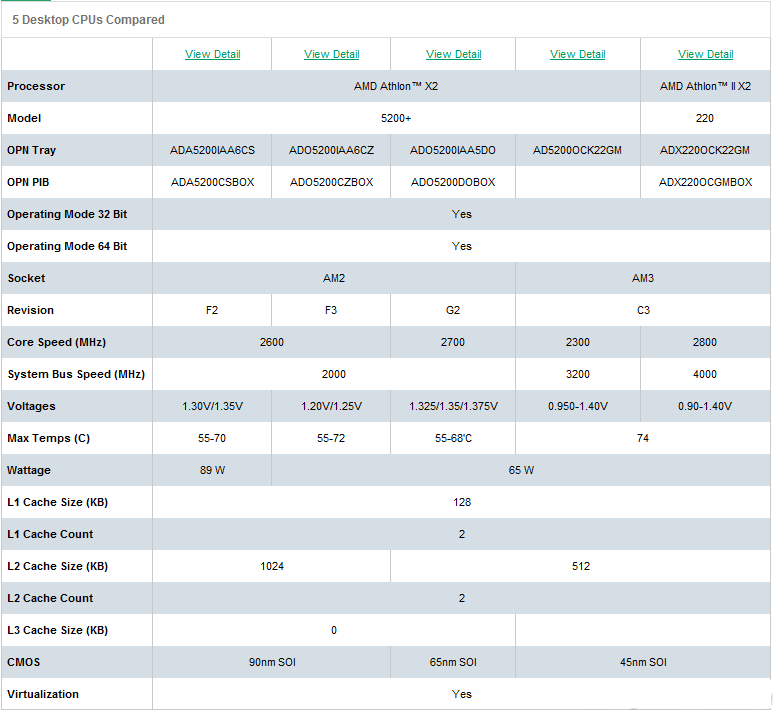Open View Detail link above ADO5200IAA6CZ
This screenshot has height=710, width=773.
331,54
